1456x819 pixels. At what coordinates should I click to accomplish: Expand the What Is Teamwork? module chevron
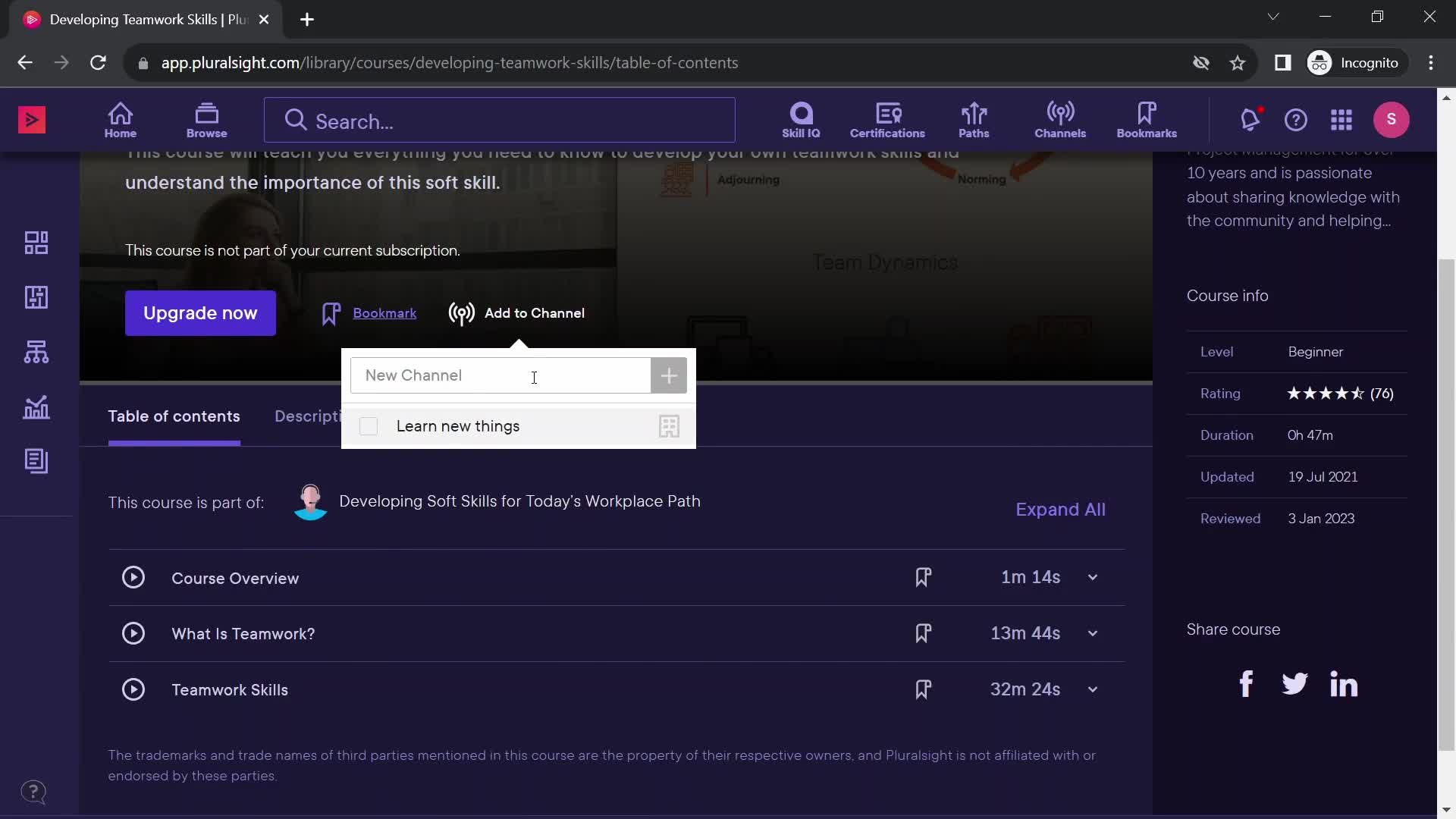pos(1093,634)
